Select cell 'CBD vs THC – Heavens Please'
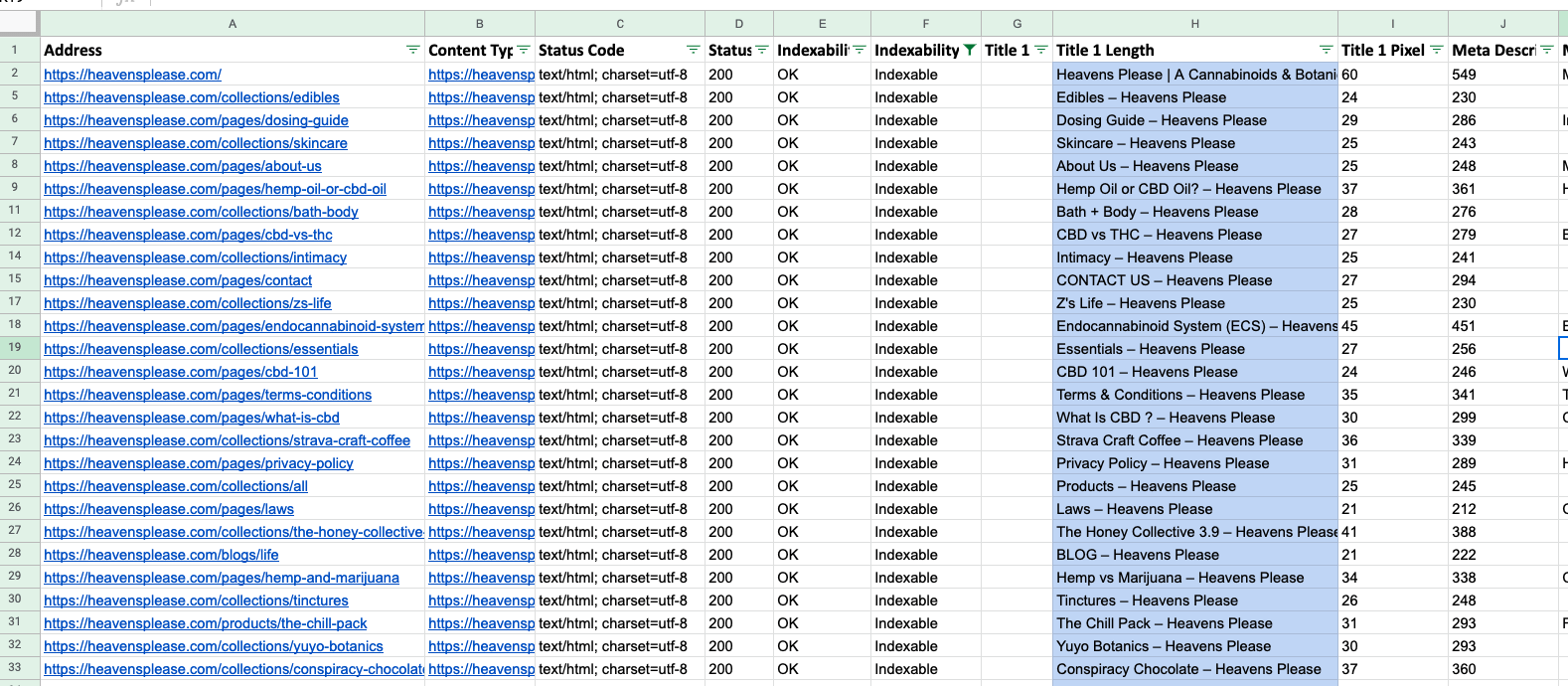This screenshot has width=1568, height=686. pos(1195,235)
